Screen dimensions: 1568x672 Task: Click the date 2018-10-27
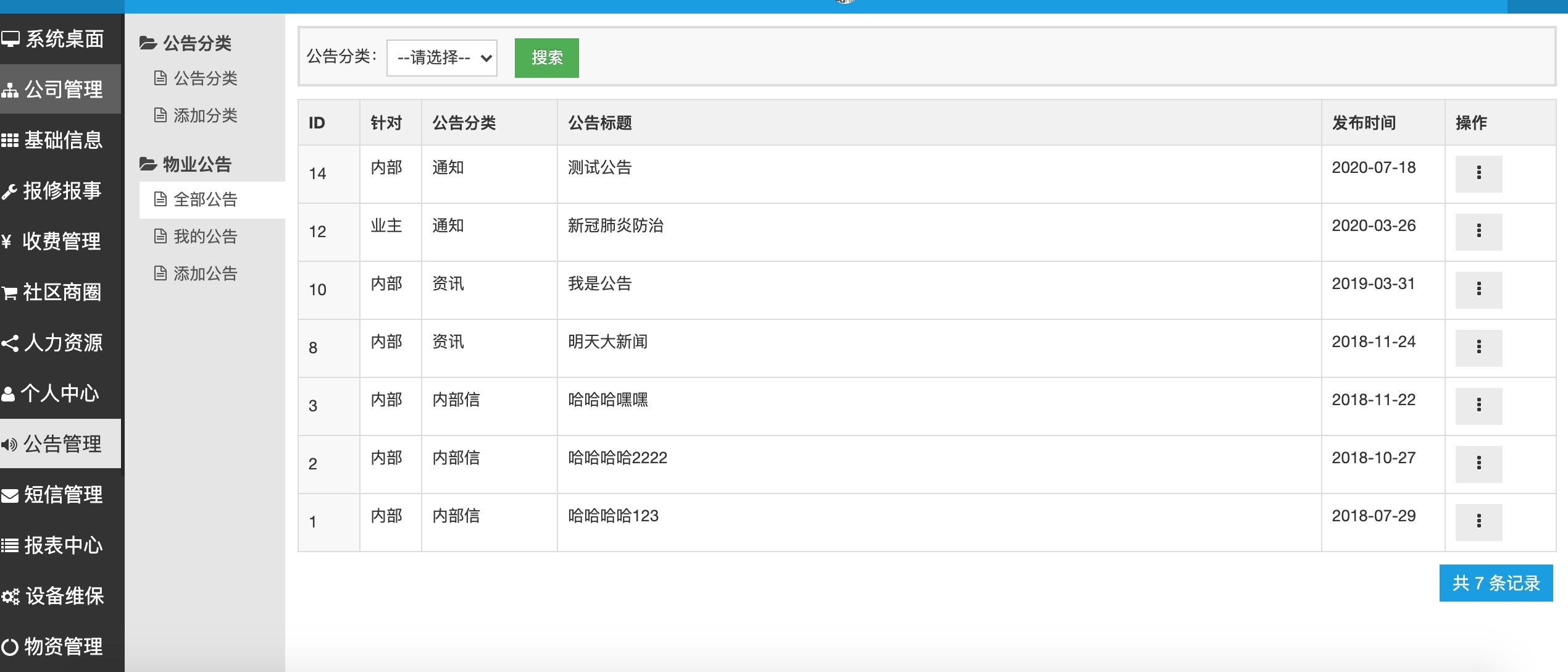(x=1374, y=458)
